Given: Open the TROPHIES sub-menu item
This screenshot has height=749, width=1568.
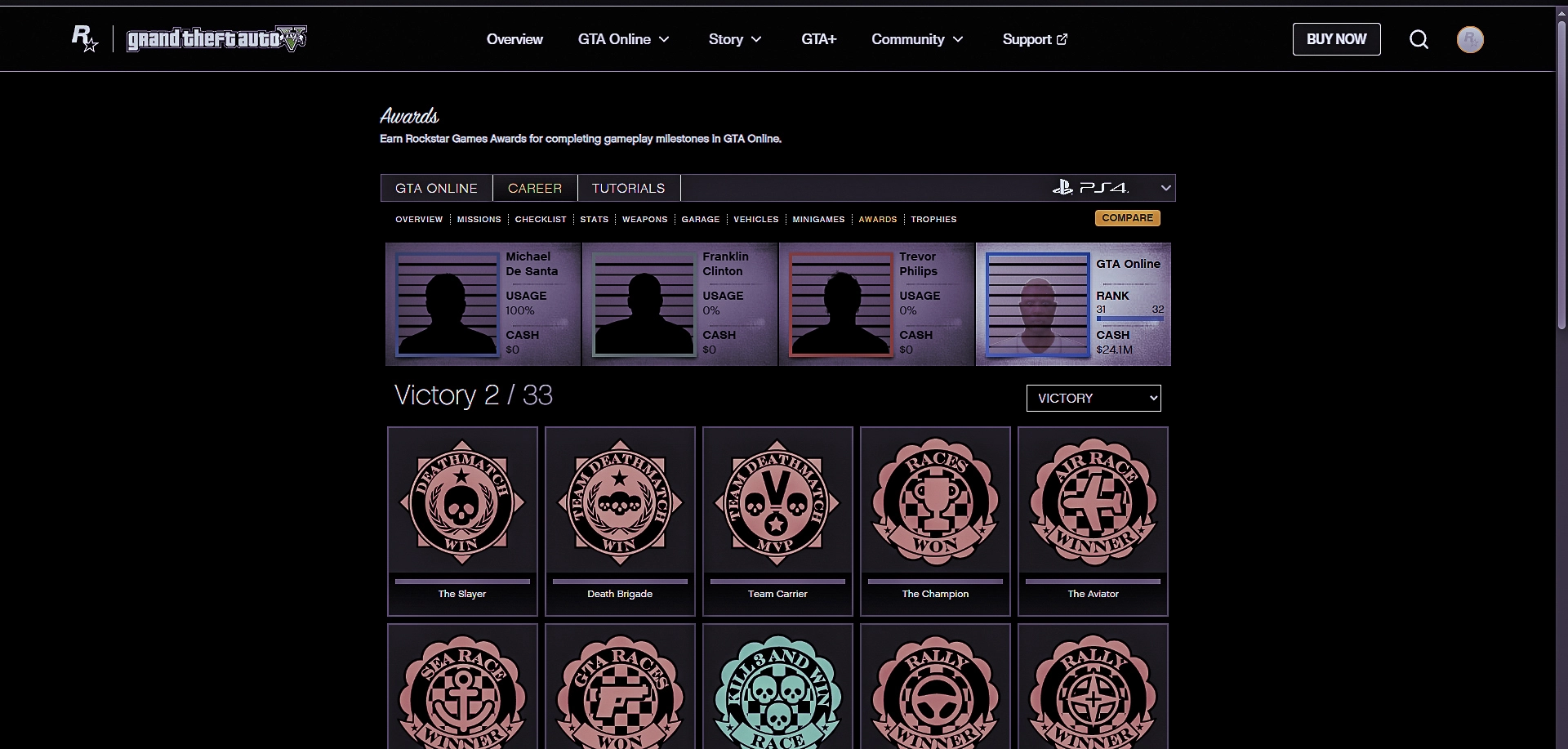Looking at the screenshot, I should click(x=933, y=220).
